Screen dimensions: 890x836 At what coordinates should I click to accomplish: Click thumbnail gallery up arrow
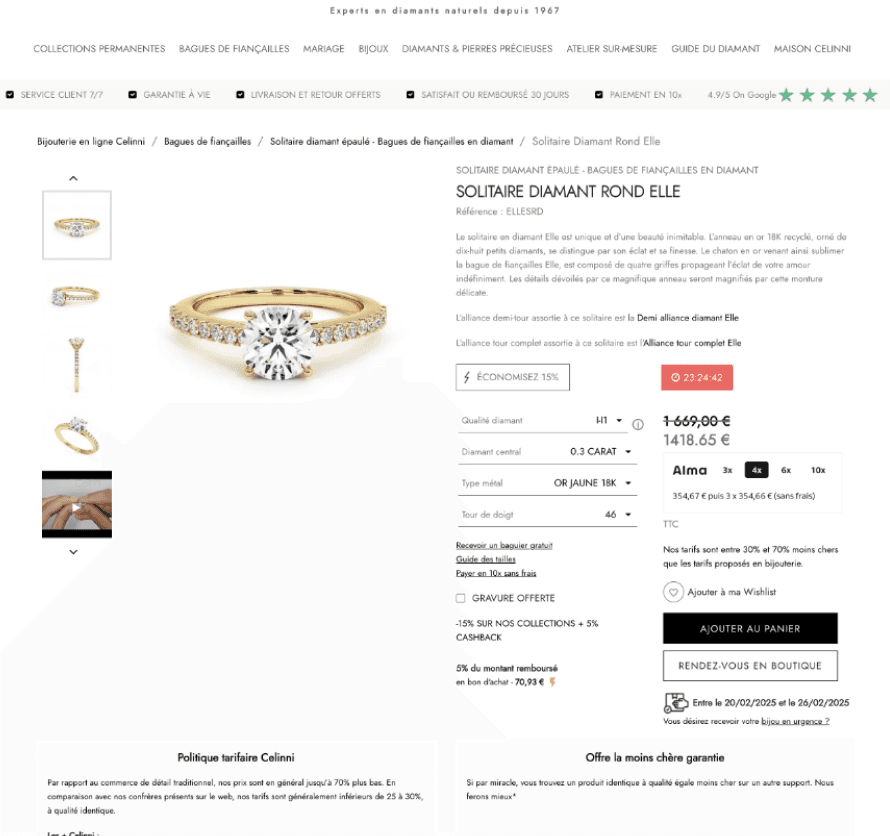pyautogui.click(x=73, y=178)
